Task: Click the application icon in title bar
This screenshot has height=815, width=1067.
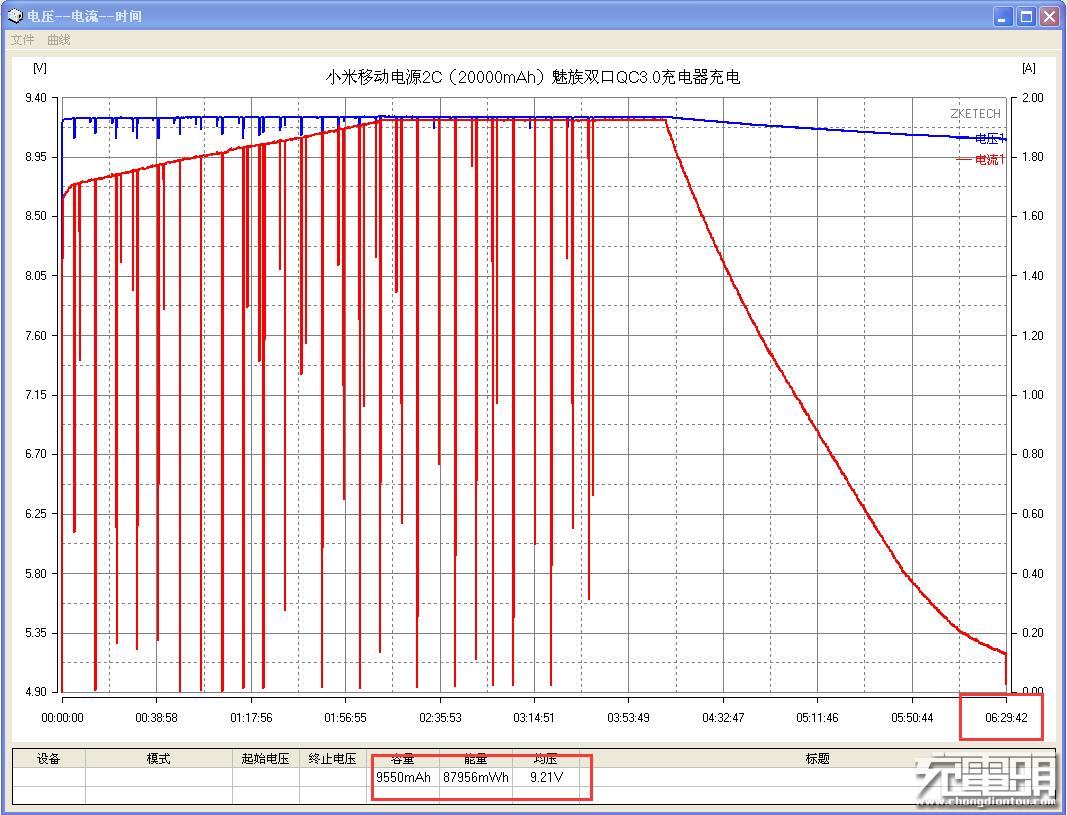Action: pyautogui.click(x=15, y=16)
